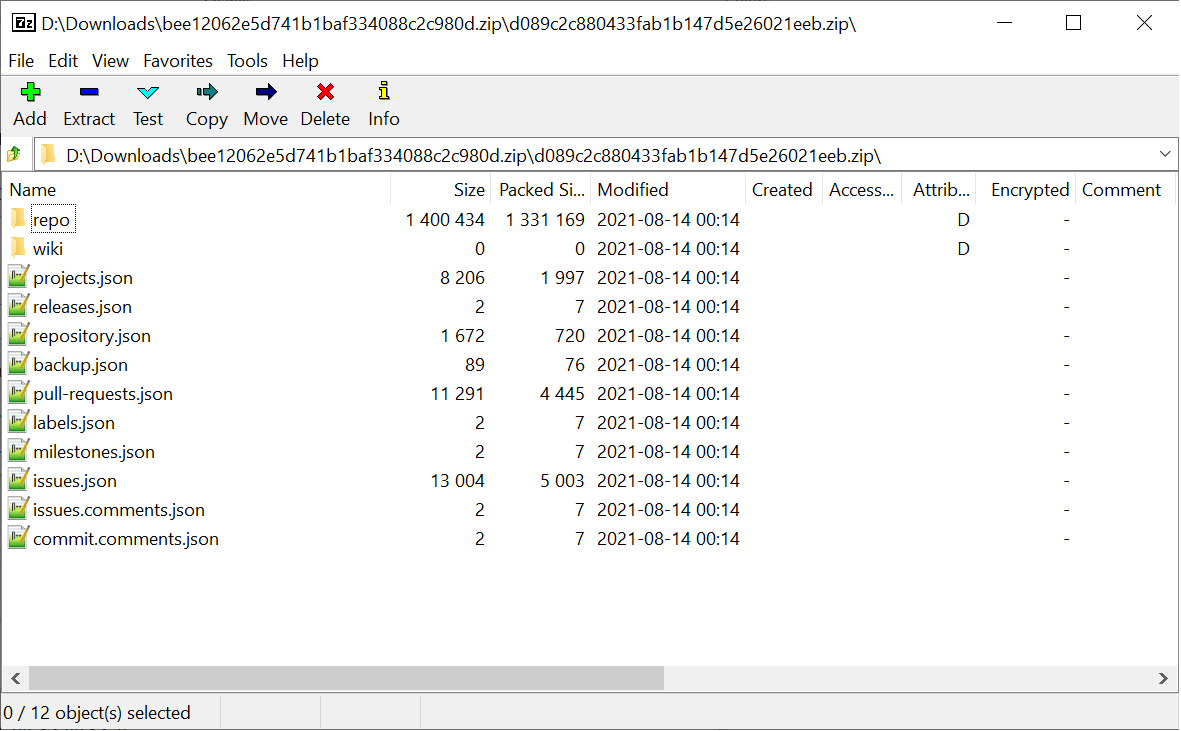Viewport: 1181px width, 731px height.
Task: Click the Copy toolbar icon
Action: coord(206,92)
